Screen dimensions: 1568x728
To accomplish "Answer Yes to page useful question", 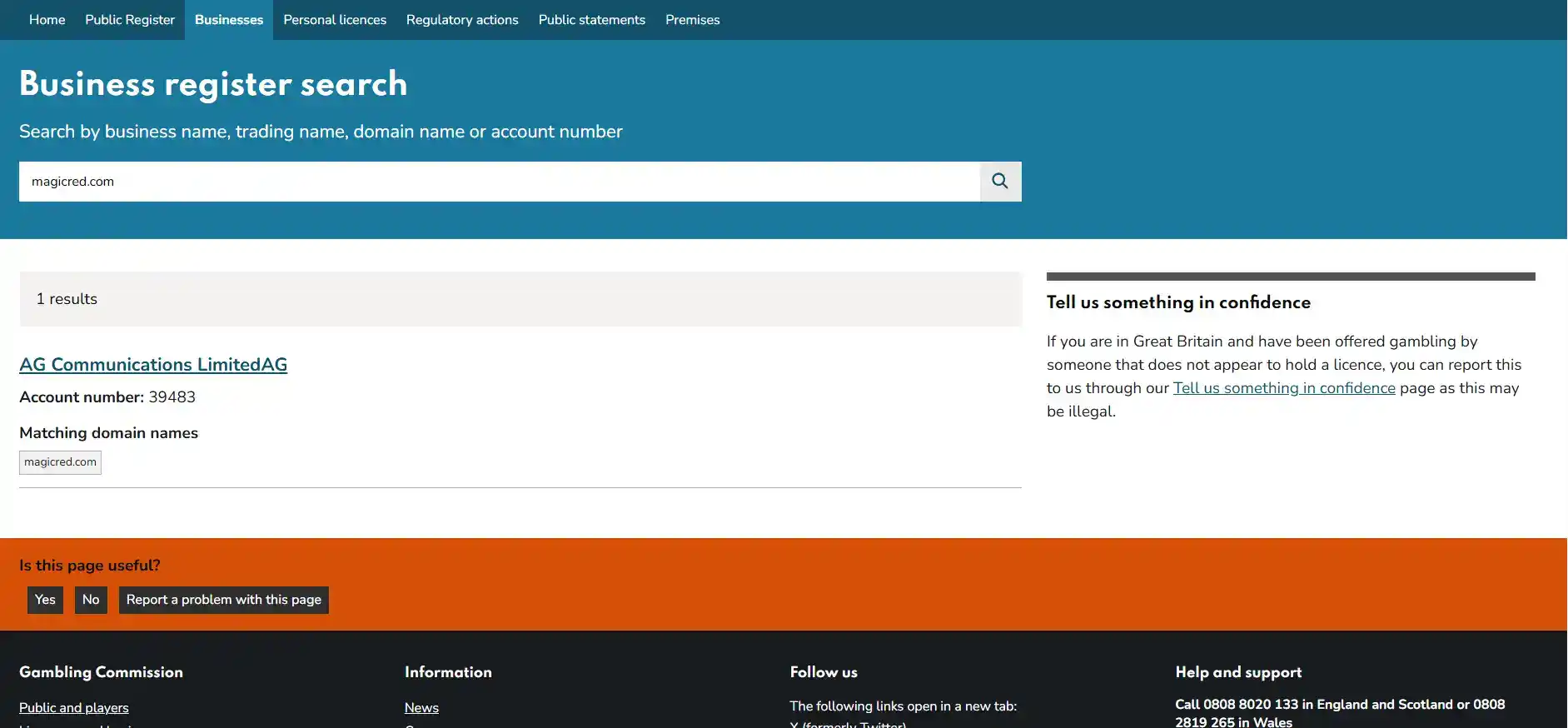I will [45, 600].
